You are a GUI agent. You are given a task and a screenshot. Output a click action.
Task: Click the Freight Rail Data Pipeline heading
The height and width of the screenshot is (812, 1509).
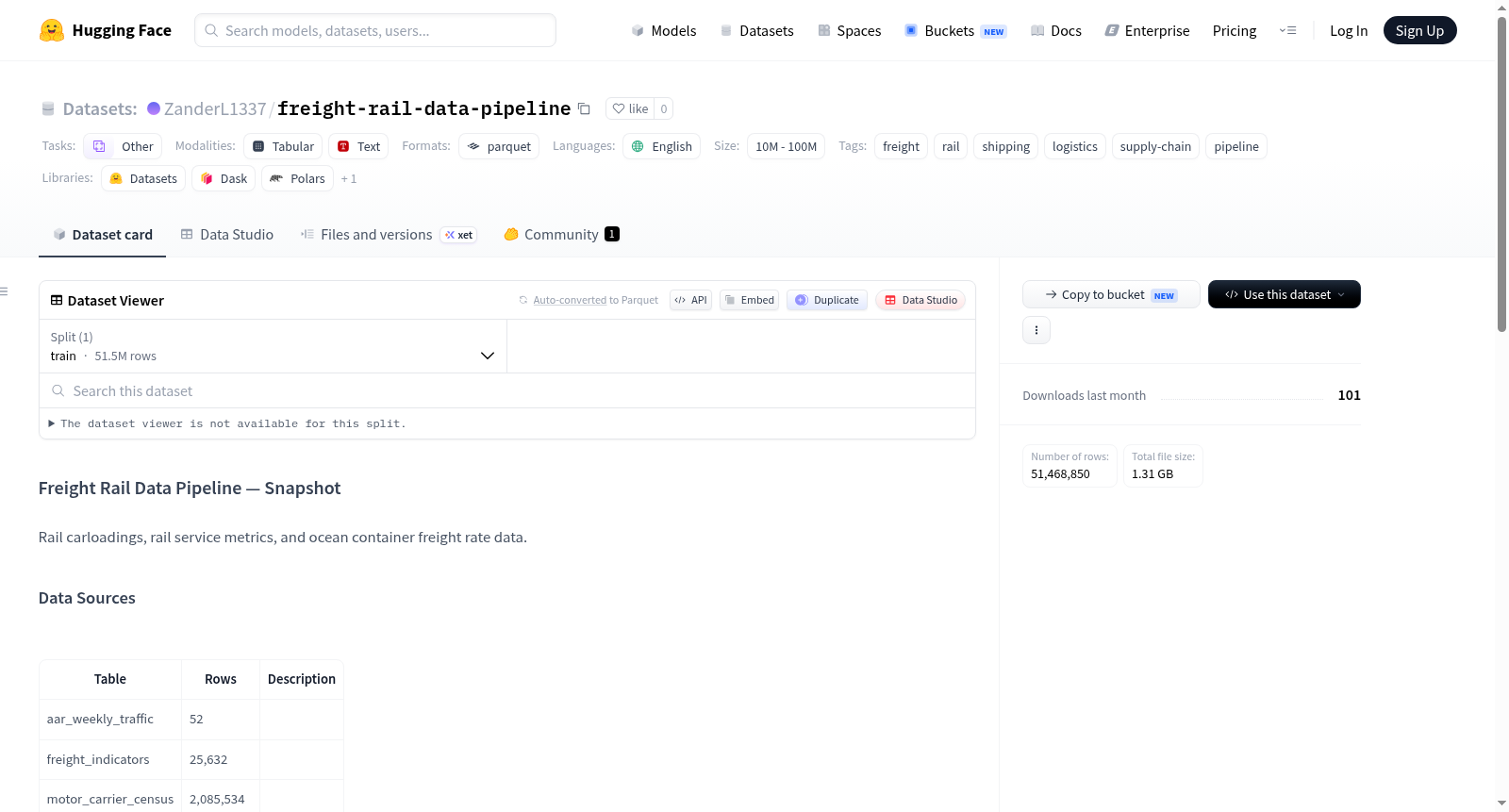coord(190,488)
